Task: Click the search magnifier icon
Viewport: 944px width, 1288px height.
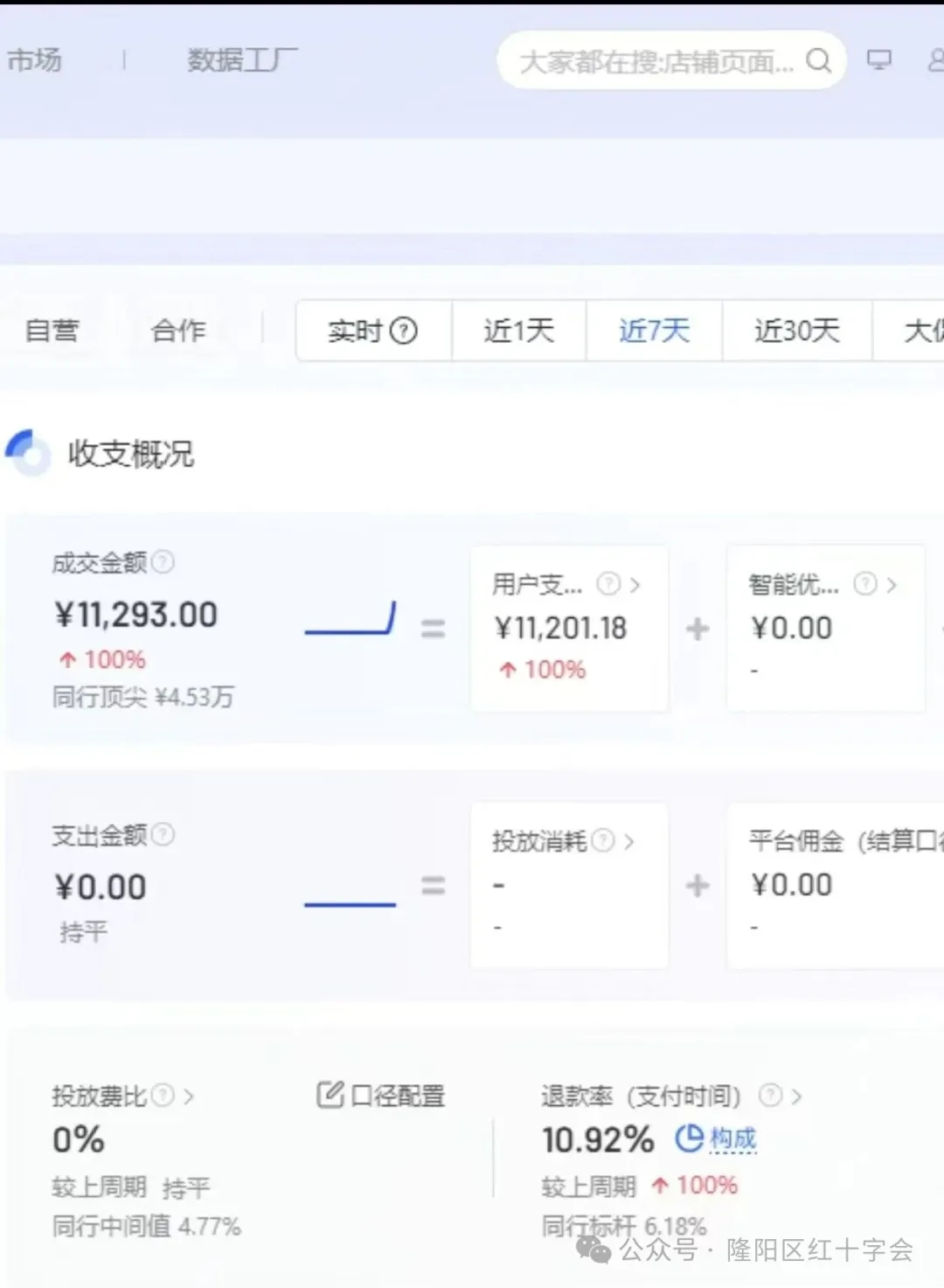Action: tap(818, 60)
